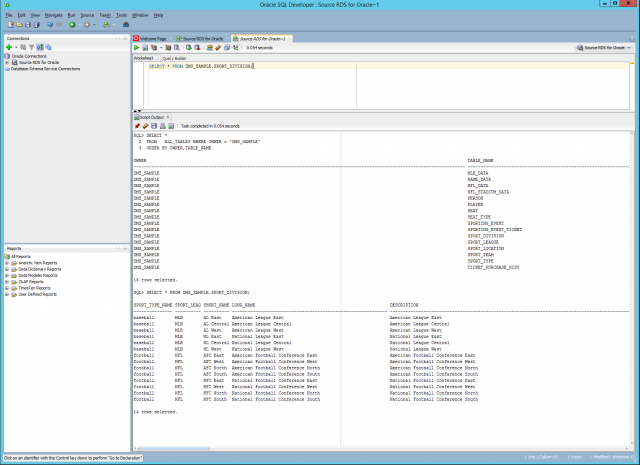Click 'Task completed in 0.054 seconds' status text

point(210,126)
